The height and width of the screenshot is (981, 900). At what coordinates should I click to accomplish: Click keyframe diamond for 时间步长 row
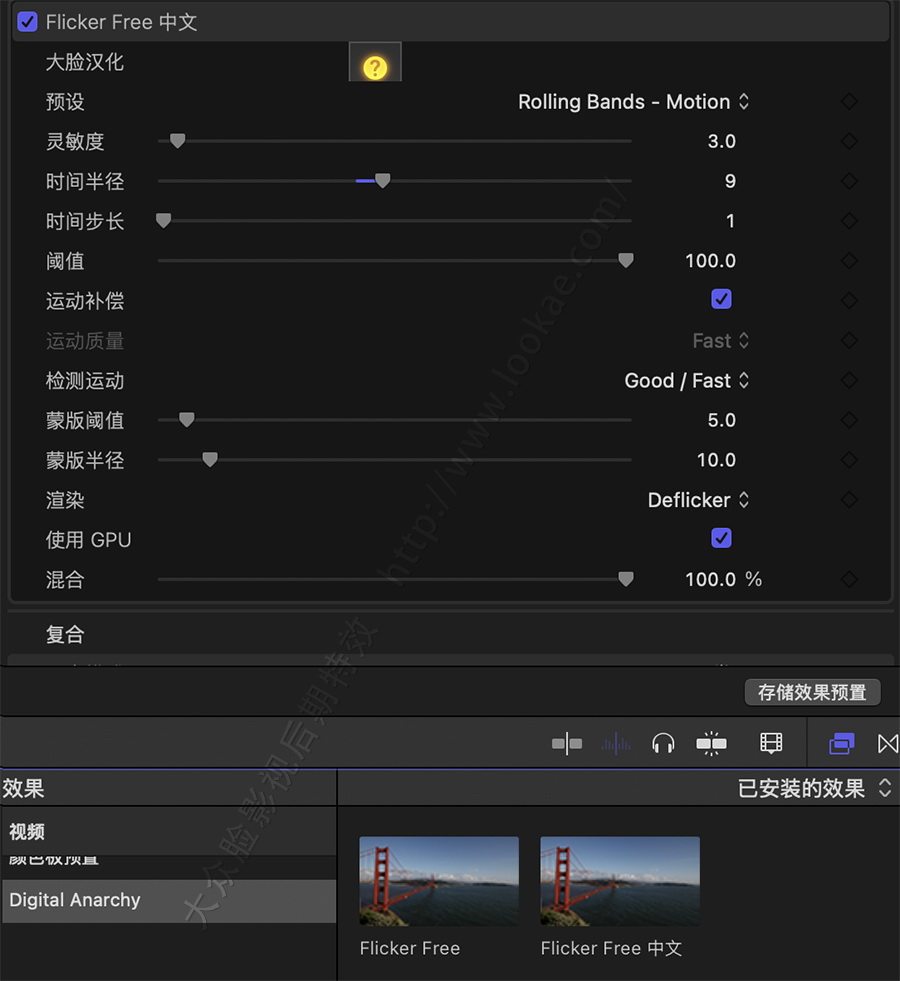[849, 220]
